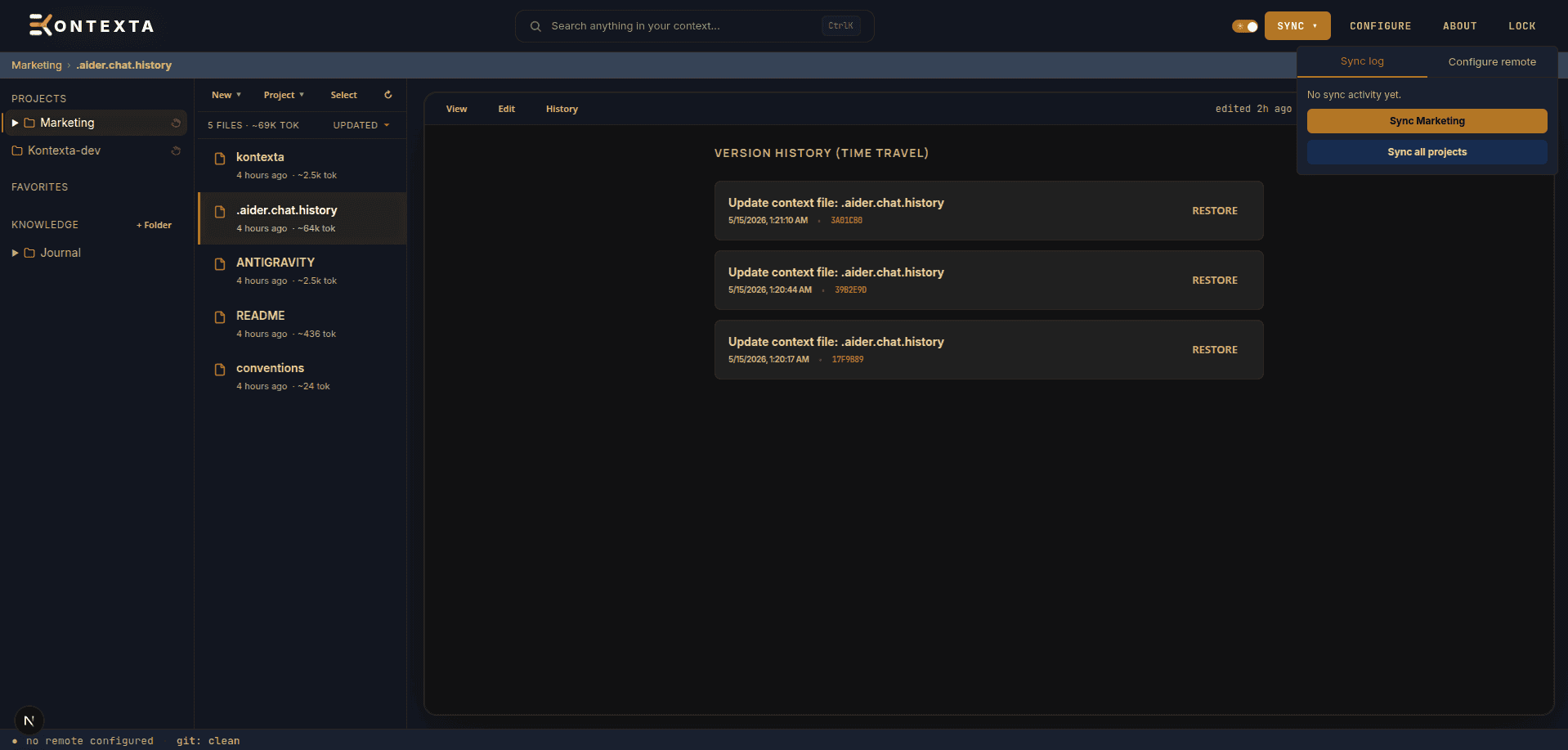The image size is (1568, 750).
Task: Click the .aider.chat.history file icon
Action: pos(219,212)
